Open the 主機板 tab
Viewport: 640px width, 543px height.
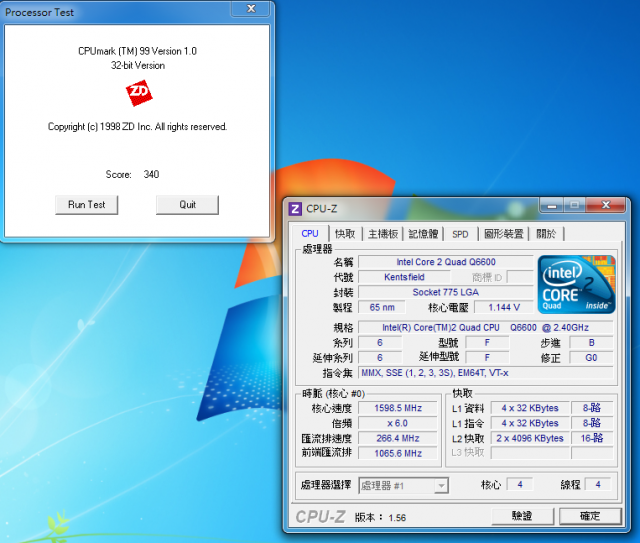coord(383,234)
